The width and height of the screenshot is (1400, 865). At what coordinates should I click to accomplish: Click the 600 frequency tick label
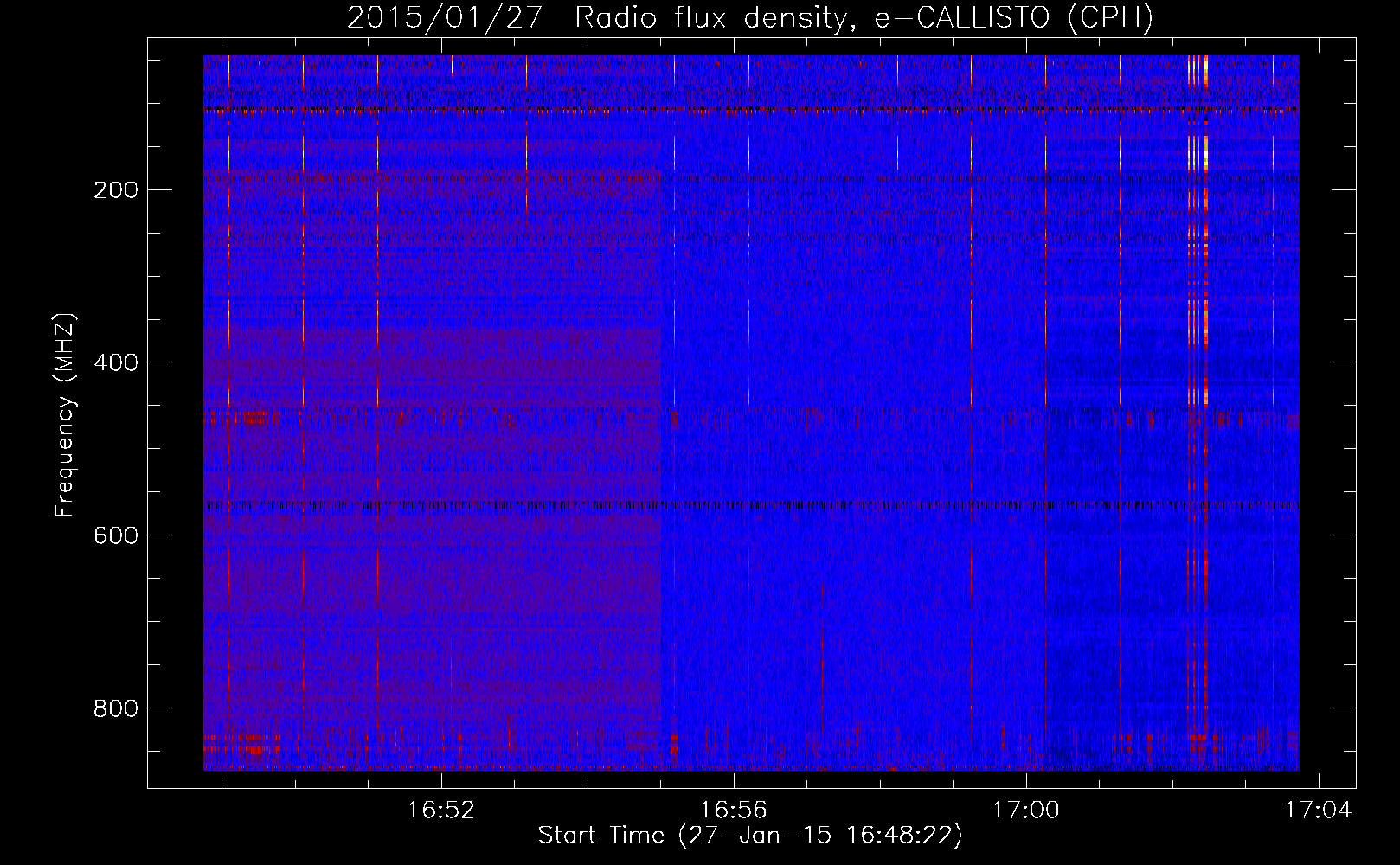[x=116, y=535]
